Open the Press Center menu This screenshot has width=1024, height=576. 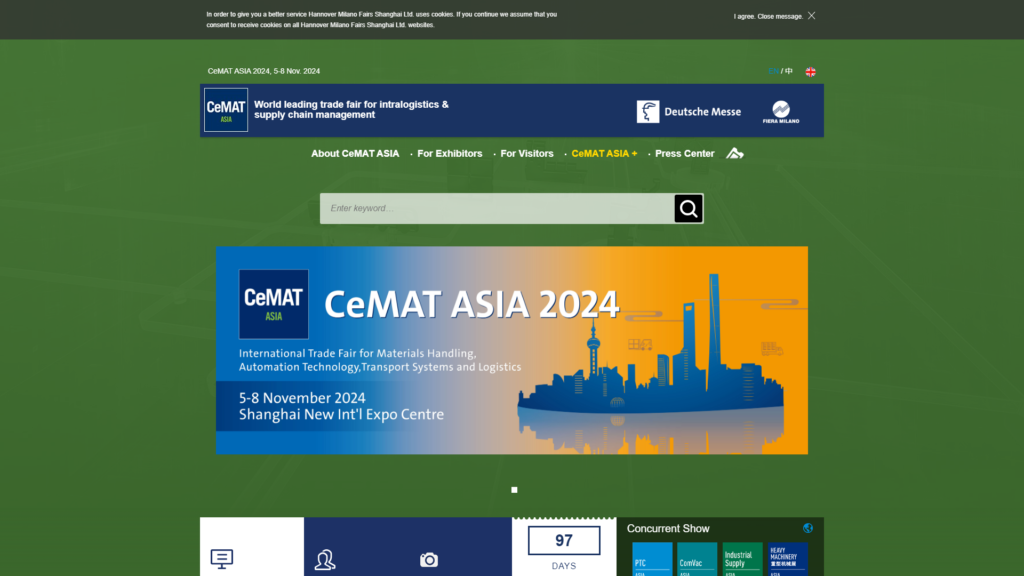684,153
